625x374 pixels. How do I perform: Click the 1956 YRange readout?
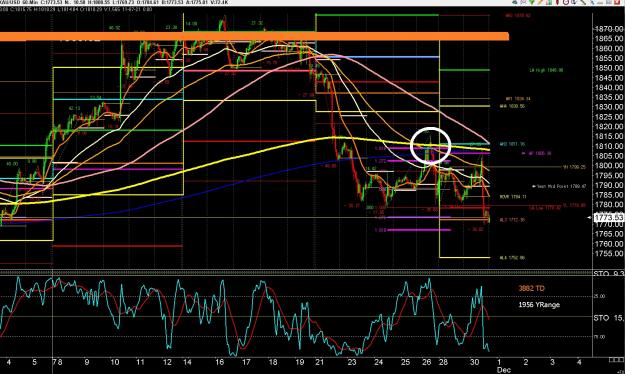click(539, 305)
